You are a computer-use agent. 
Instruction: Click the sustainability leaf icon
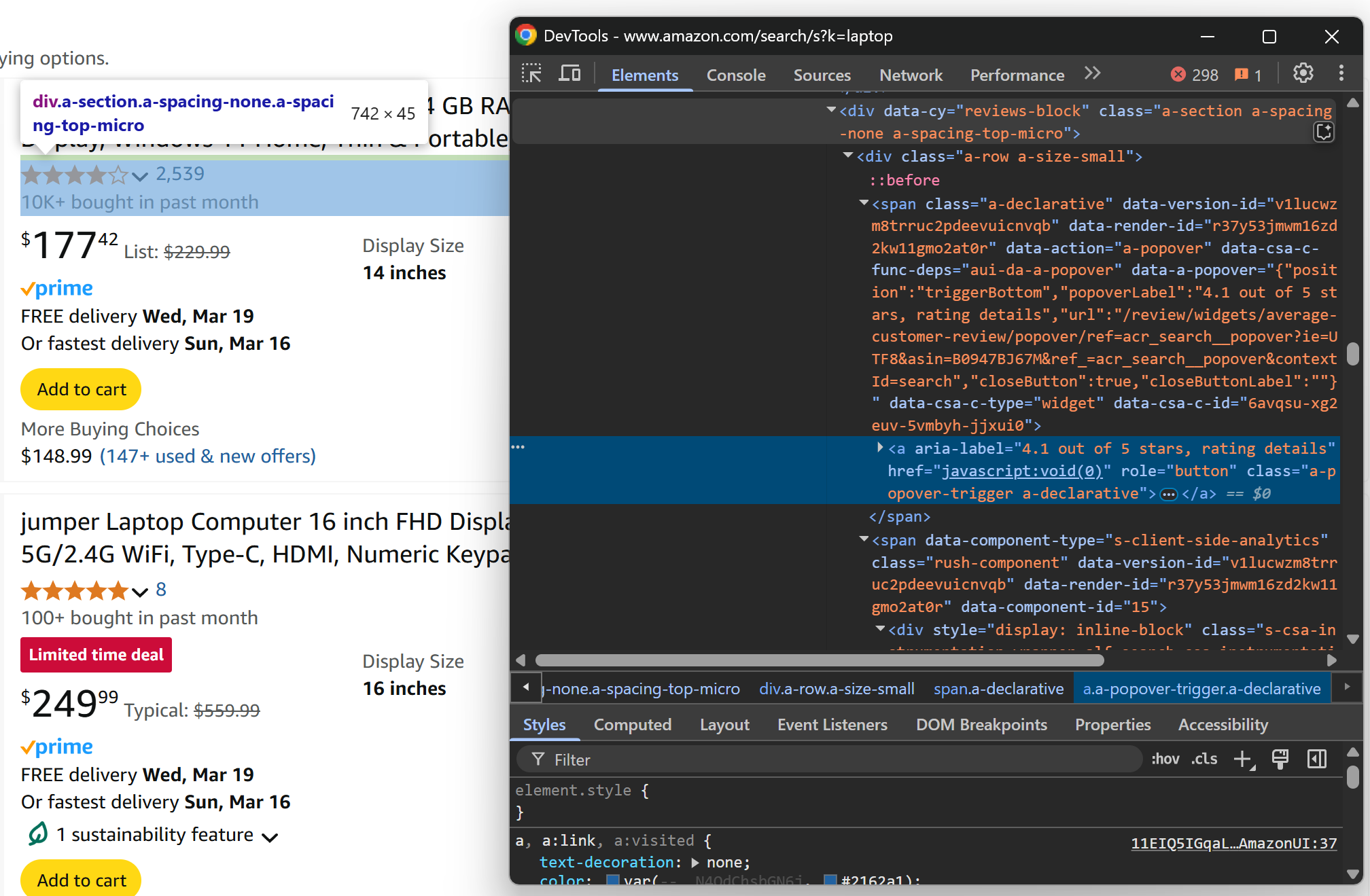point(38,834)
